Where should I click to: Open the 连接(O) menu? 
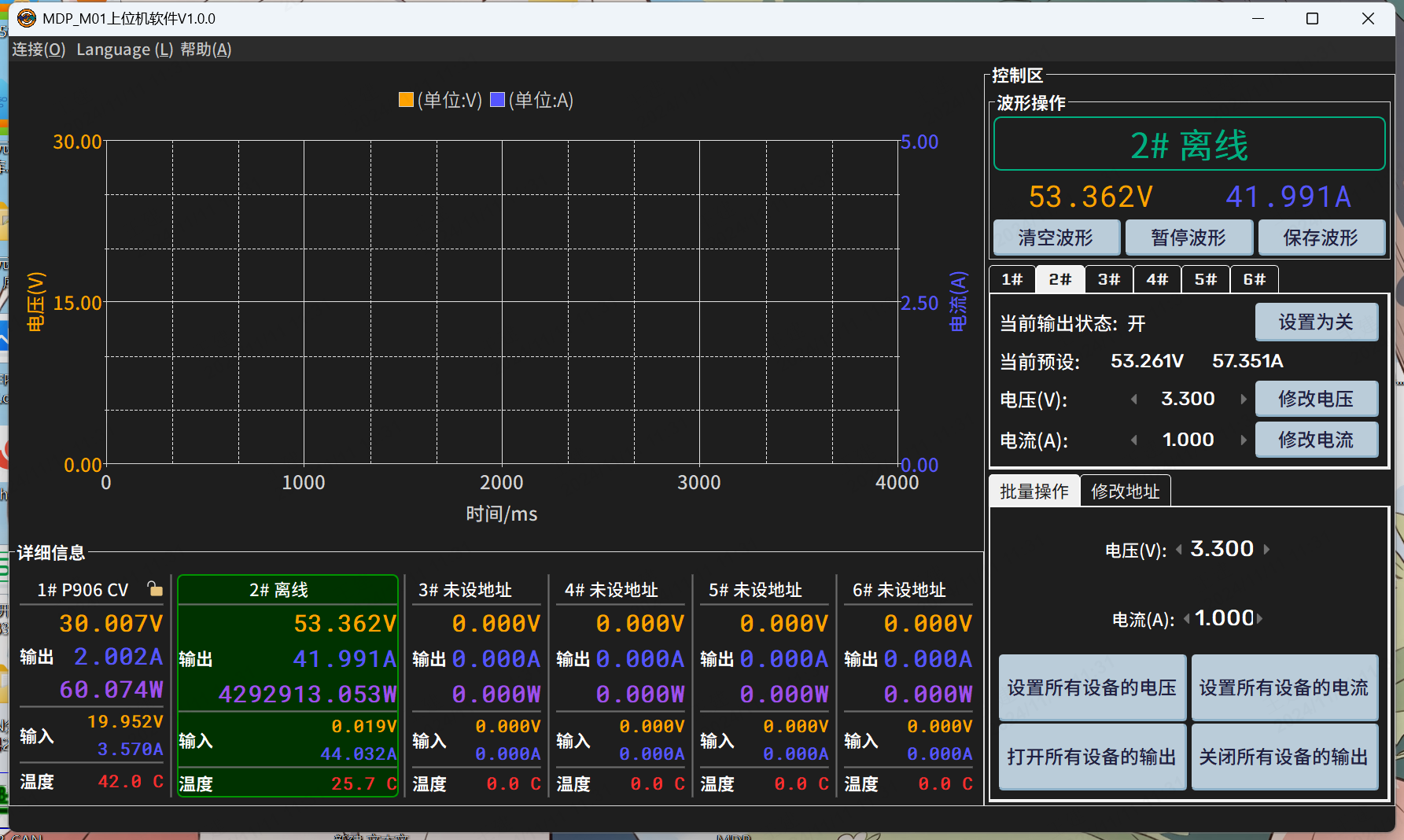point(39,50)
